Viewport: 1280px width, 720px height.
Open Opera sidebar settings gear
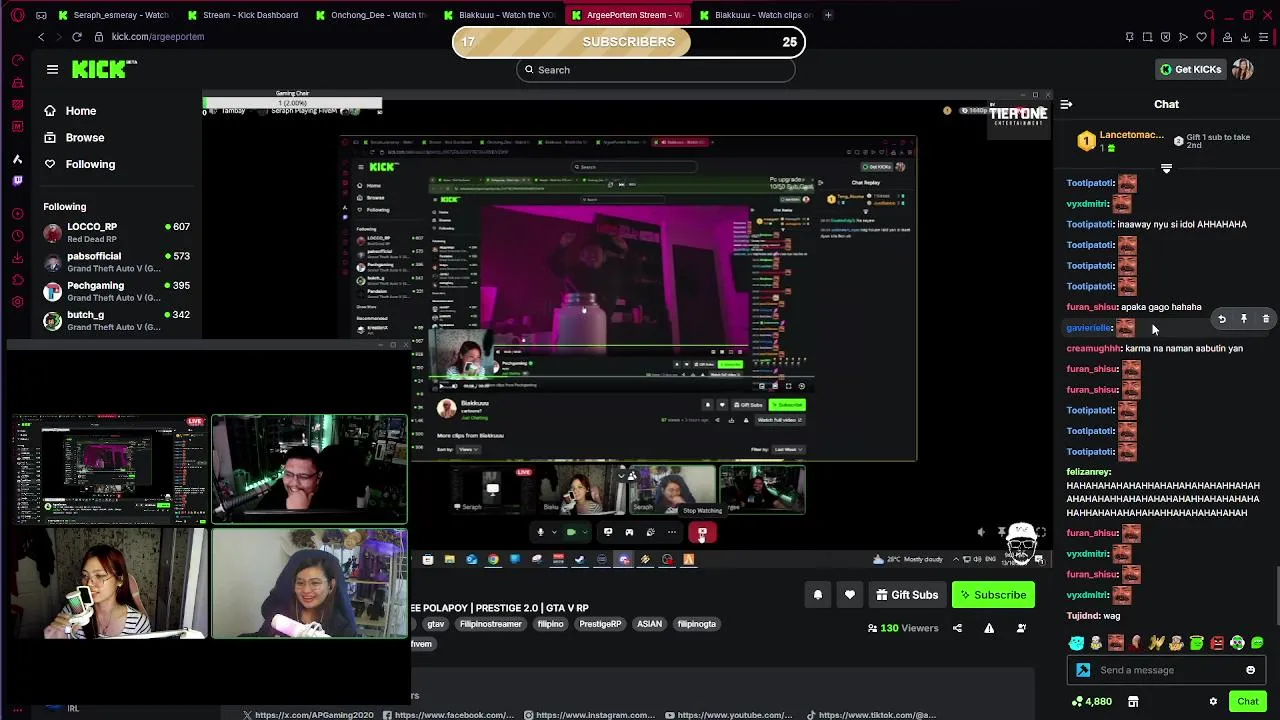click(17, 302)
